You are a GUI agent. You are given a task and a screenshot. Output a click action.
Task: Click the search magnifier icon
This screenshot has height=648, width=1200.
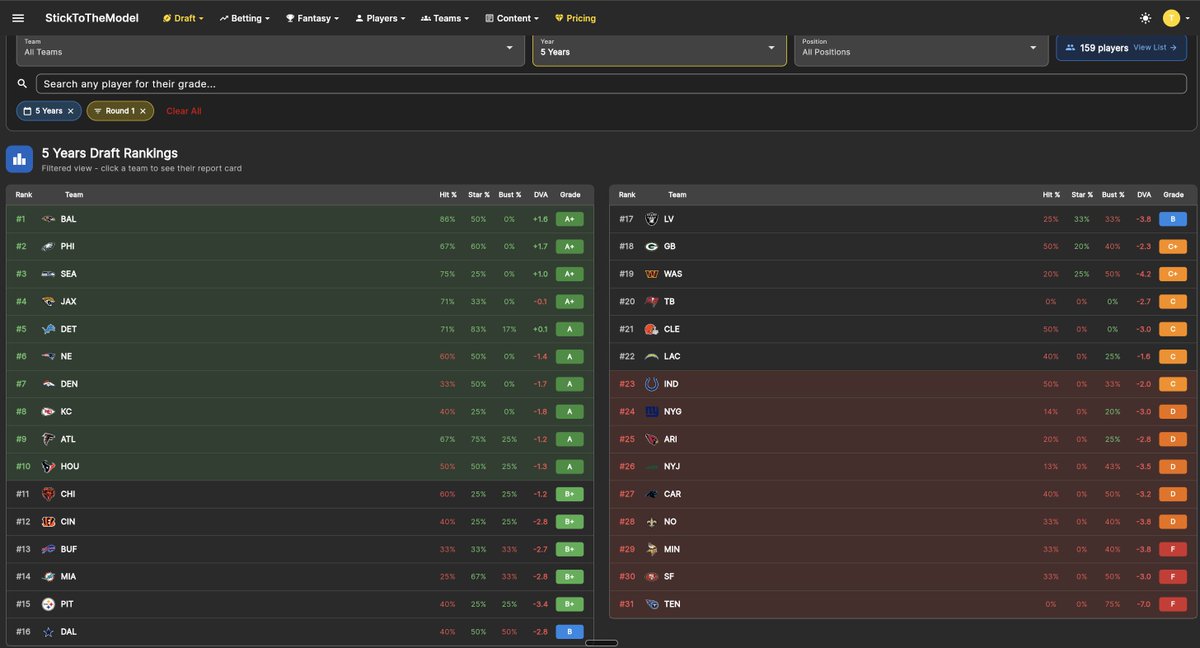coord(22,84)
